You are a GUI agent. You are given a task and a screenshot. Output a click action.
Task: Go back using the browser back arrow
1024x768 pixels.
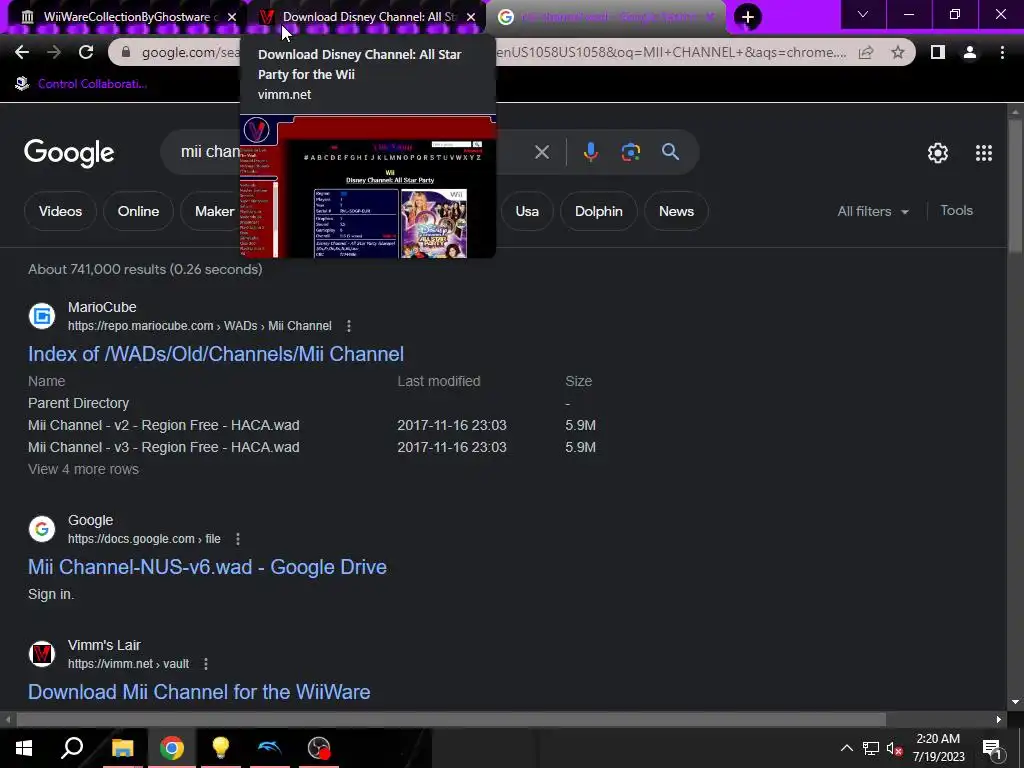22,52
